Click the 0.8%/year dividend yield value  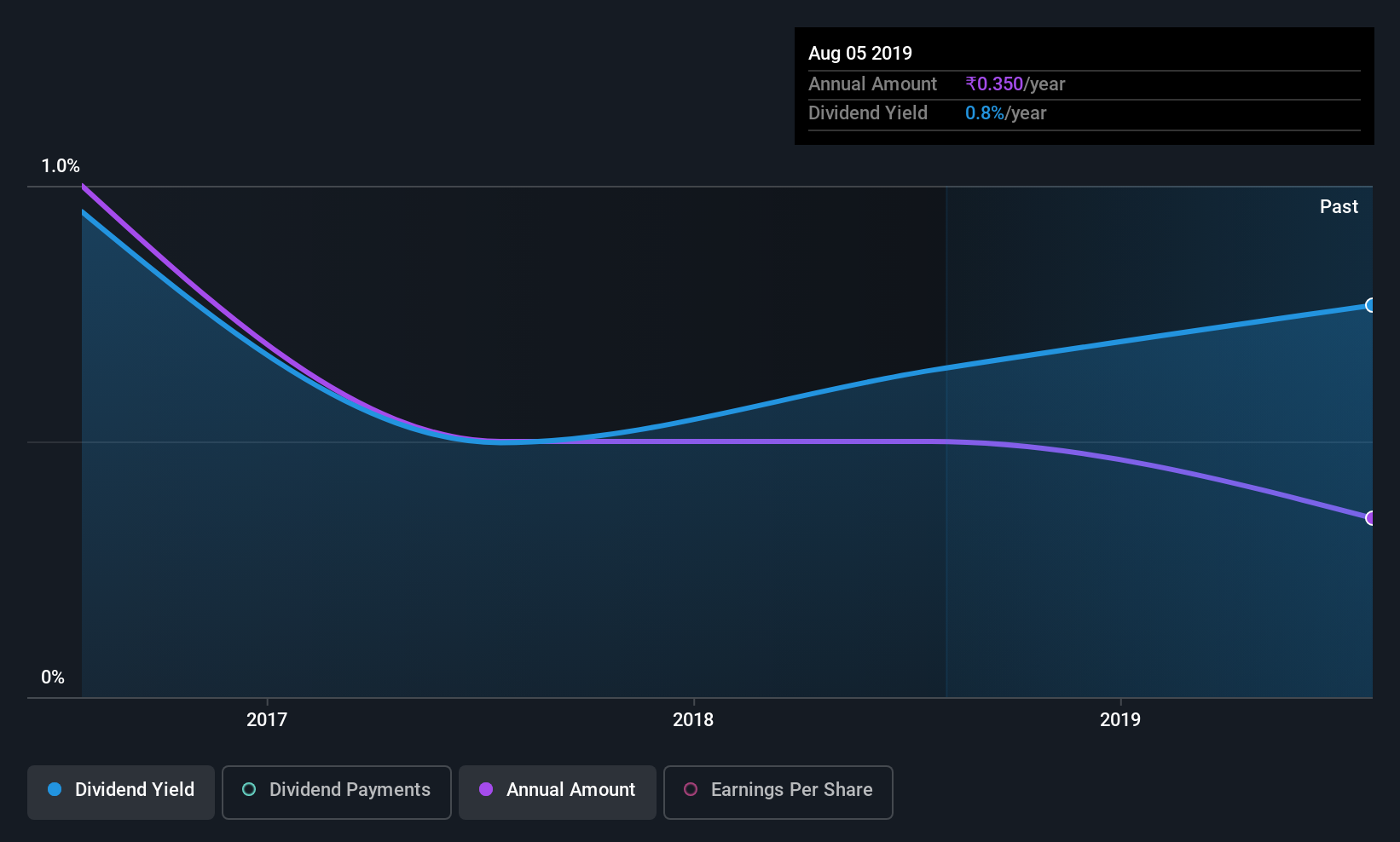point(1006,113)
